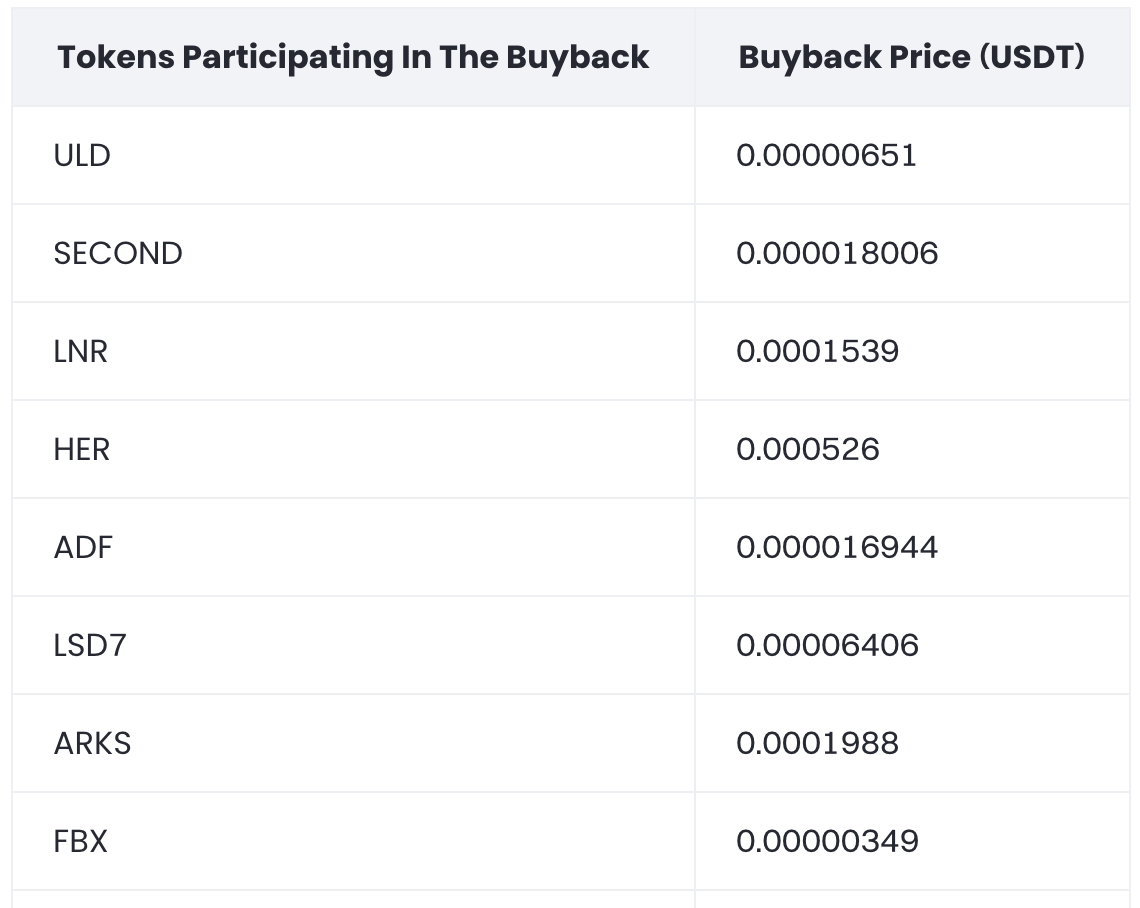Image resolution: width=1140 pixels, height=908 pixels.
Task: Click the price value 0.000018006
Action: (837, 254)
